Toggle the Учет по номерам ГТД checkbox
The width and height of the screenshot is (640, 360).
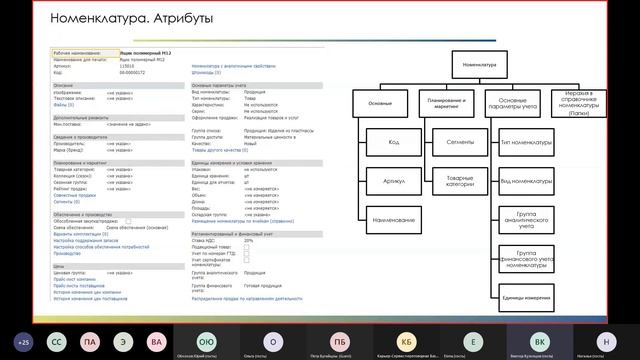coord(246,253)
